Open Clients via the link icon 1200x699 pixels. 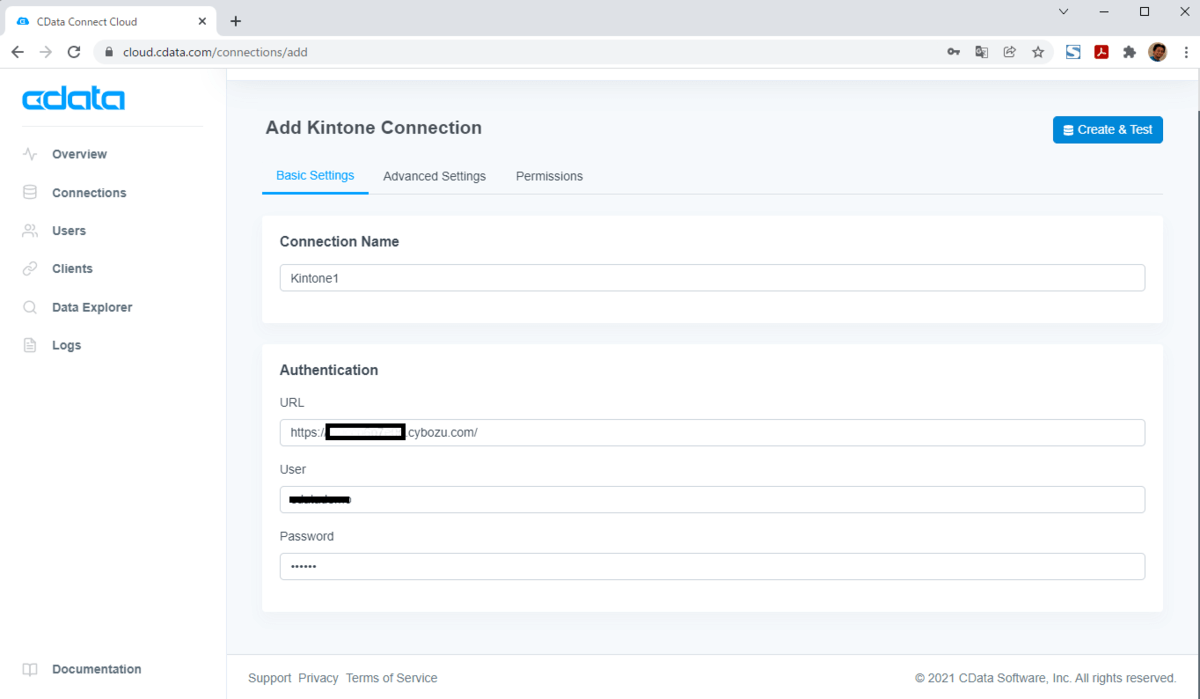tap(30, 268)
